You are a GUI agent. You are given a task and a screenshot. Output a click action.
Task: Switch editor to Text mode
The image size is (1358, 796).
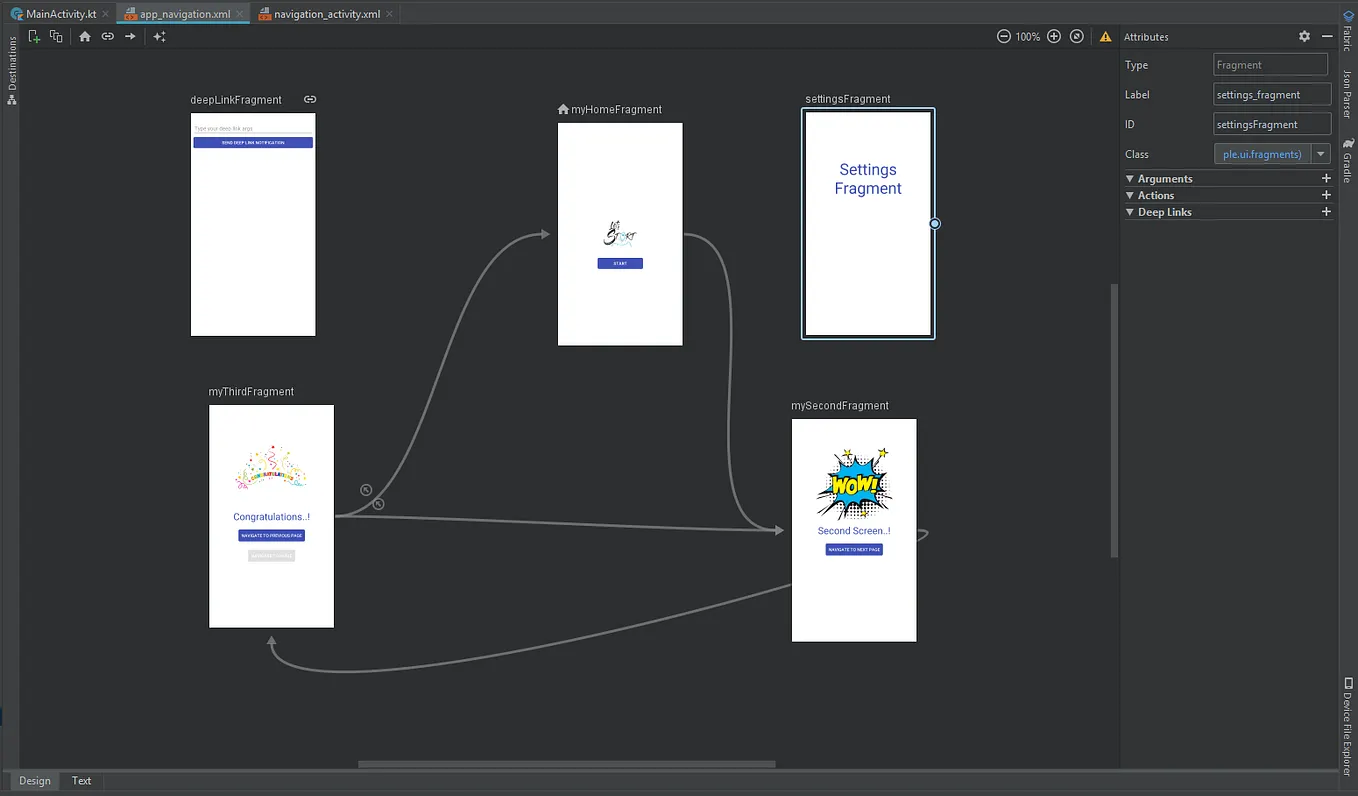tap(81, 780)
